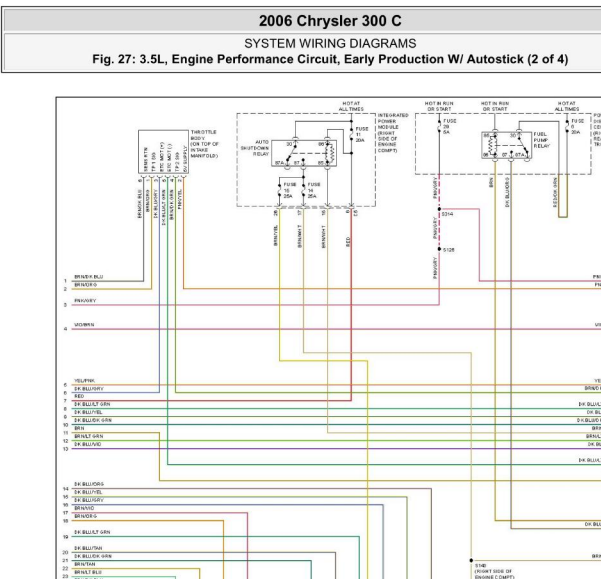The image size is (601, 579).
Task: Click "BRN/DK BLU" label on wire row 1
Action: [x=89, y=277]
